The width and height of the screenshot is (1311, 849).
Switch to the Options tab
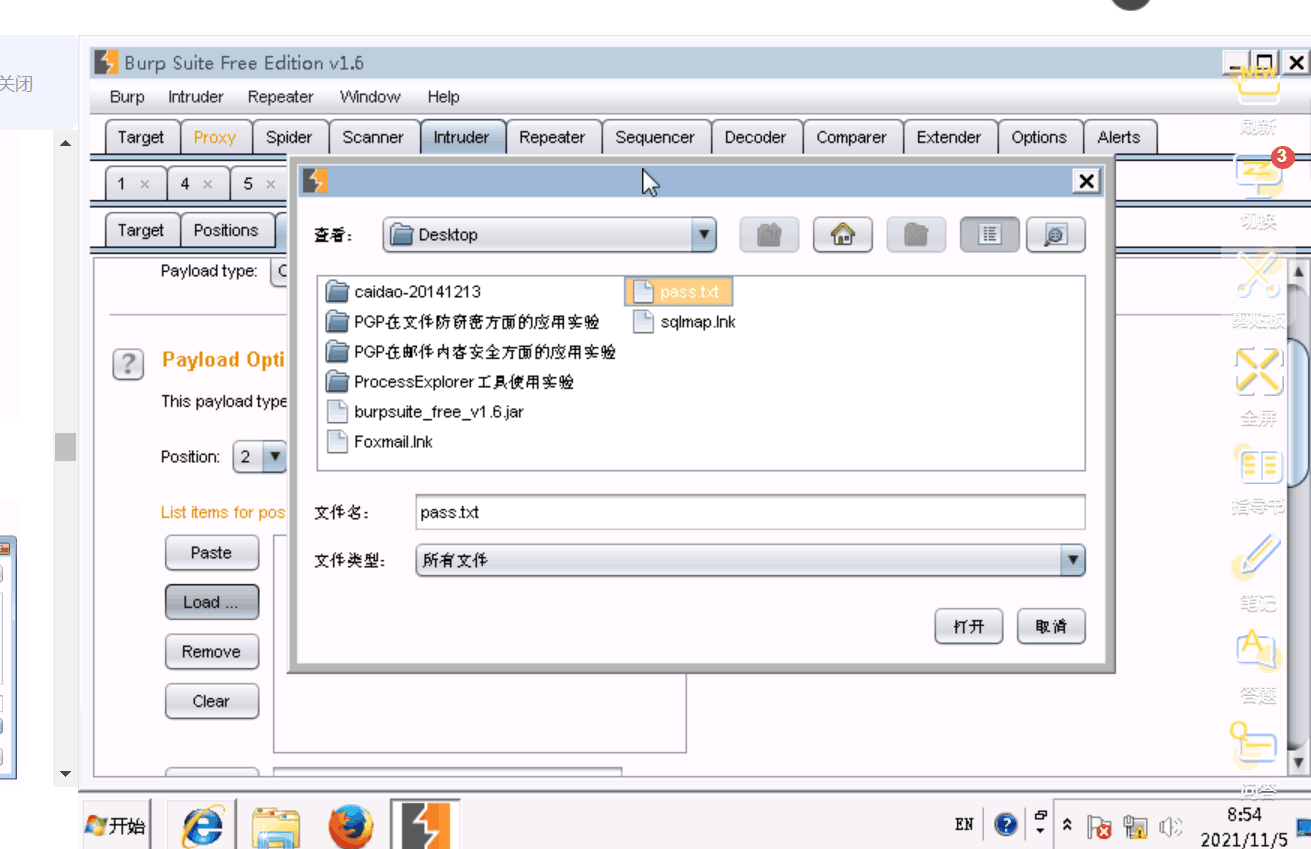[x=1039, y=138]
